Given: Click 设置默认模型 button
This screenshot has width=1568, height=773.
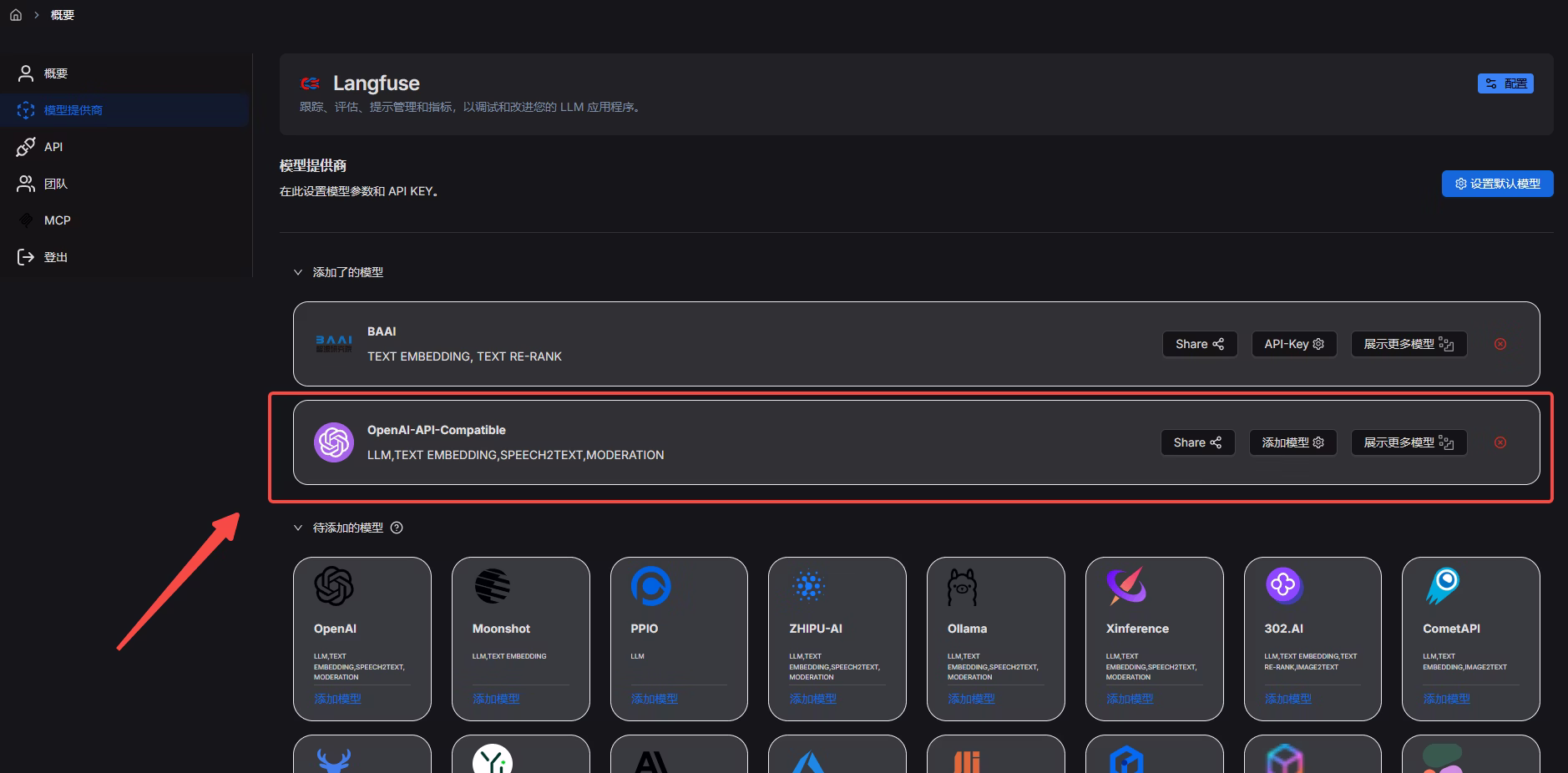Looking at the screenshot, I should point(1497,184).
